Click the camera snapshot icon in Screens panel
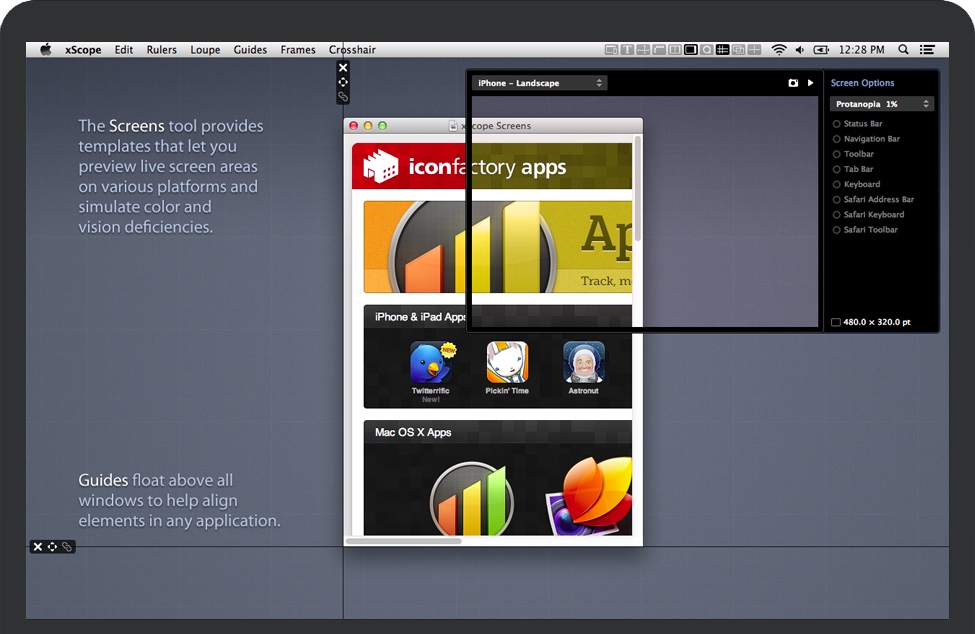This screenshot has width=975, height=634. (793, 83)
